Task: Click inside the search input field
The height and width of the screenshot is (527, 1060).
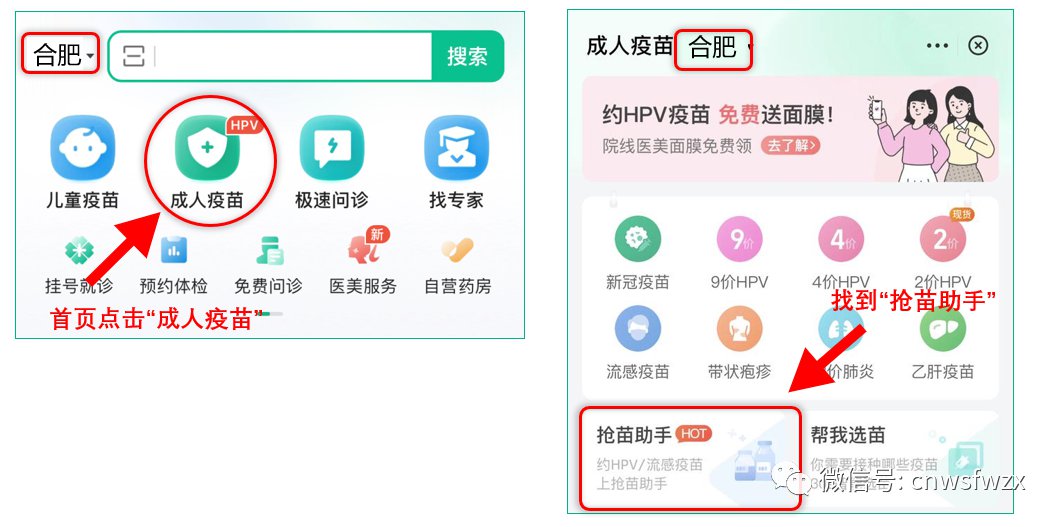Action: click(x=294, y=56)
